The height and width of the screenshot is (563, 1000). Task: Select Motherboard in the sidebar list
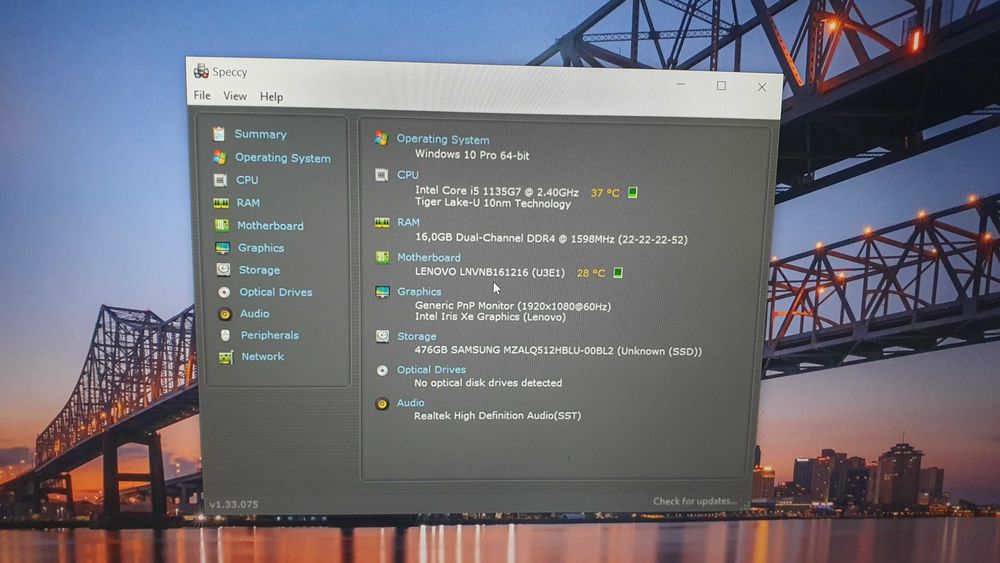pos(270,226)
